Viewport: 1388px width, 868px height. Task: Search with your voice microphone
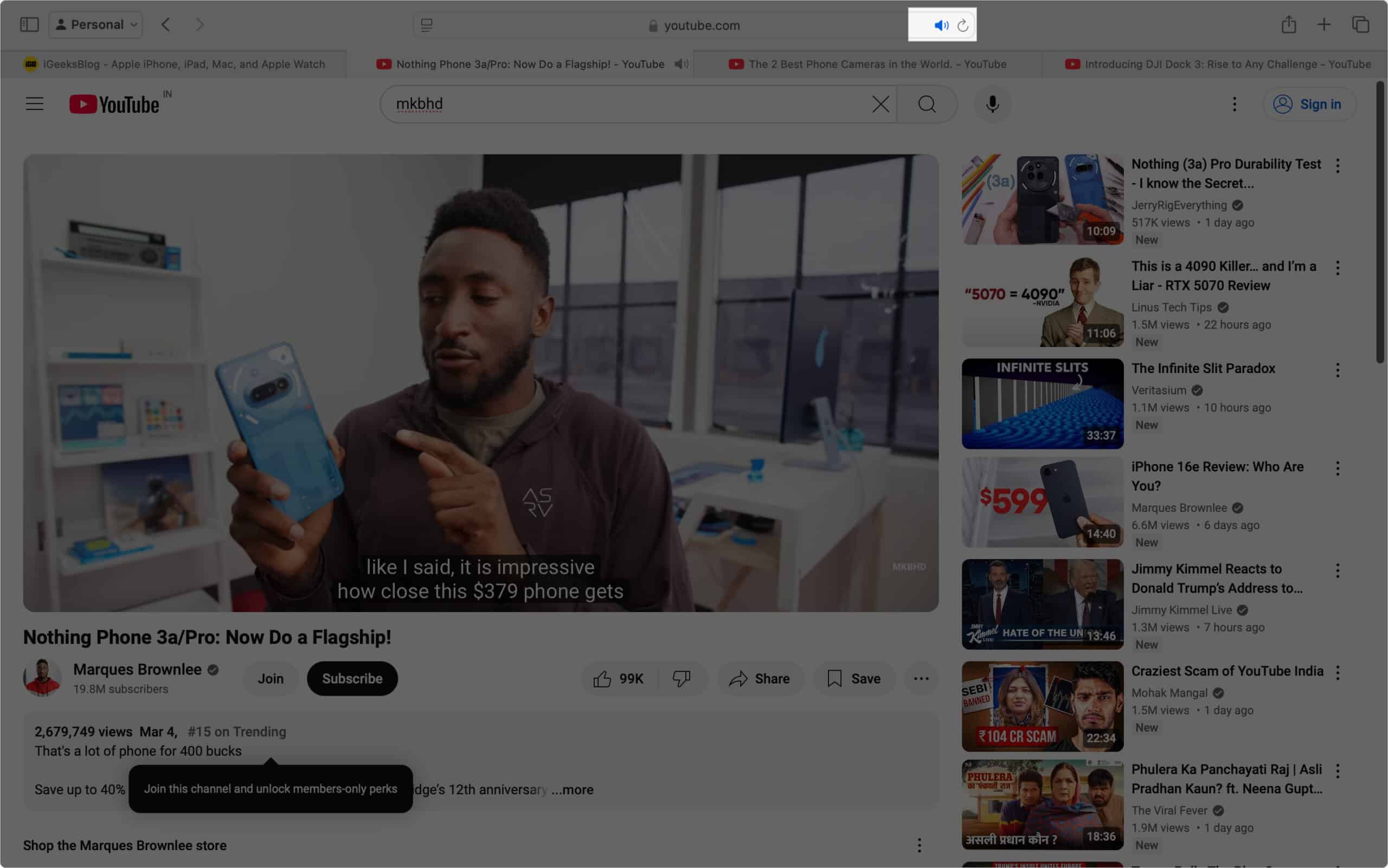coord(993,104)
